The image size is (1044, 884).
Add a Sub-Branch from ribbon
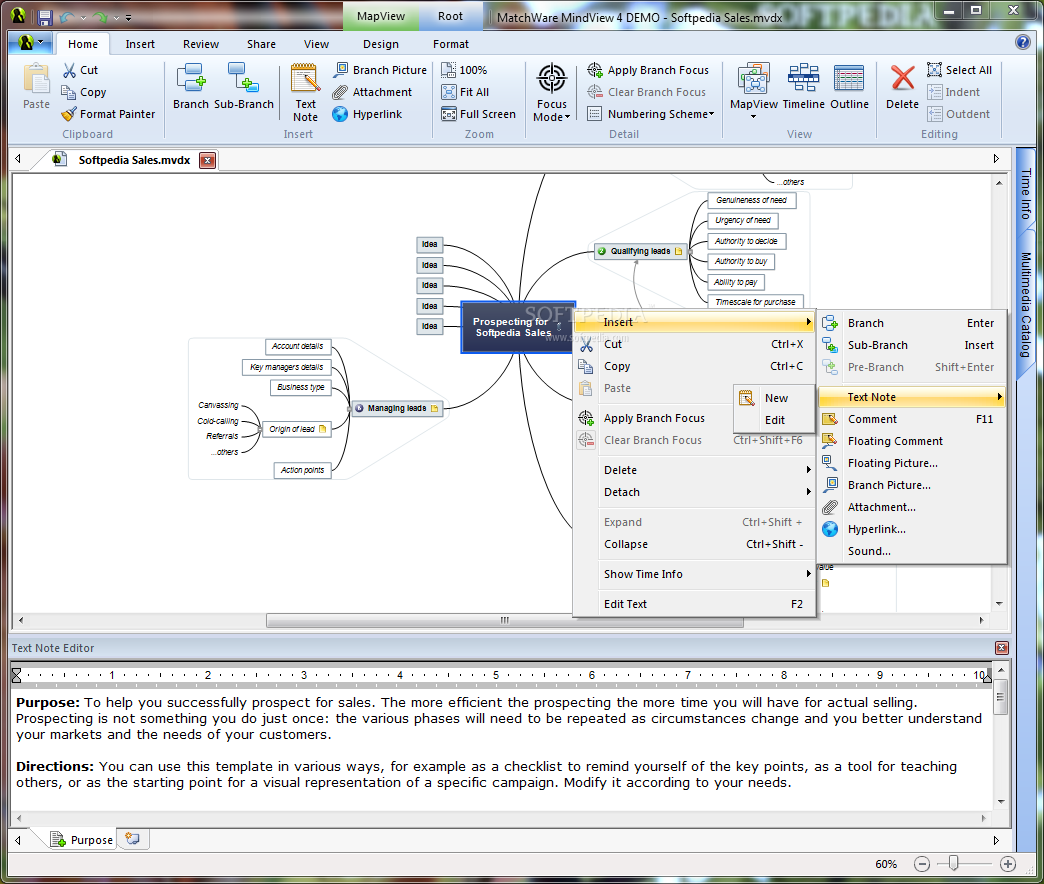[244, 87]
